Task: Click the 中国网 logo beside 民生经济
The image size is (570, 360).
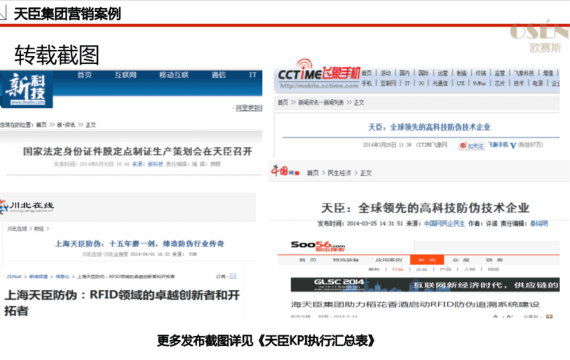Action: click(285, 171)
